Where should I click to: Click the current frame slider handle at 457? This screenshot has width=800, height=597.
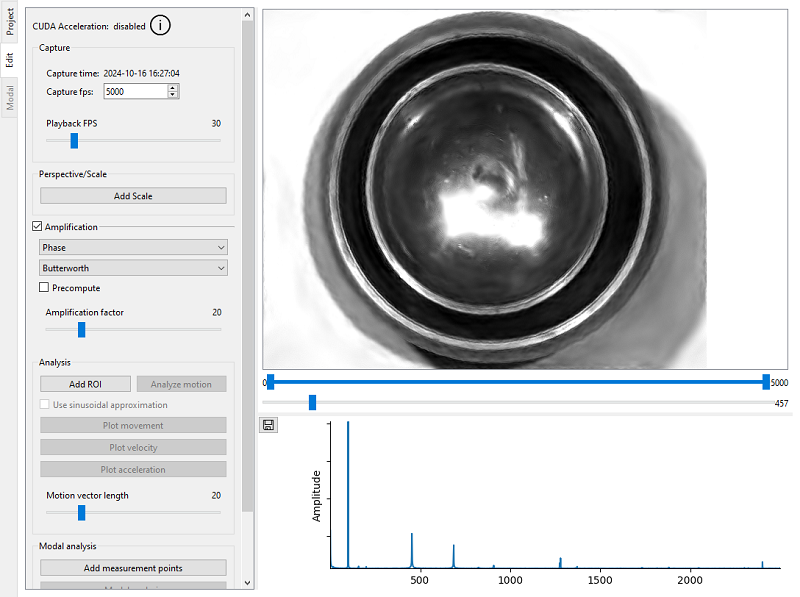point(313,402)
